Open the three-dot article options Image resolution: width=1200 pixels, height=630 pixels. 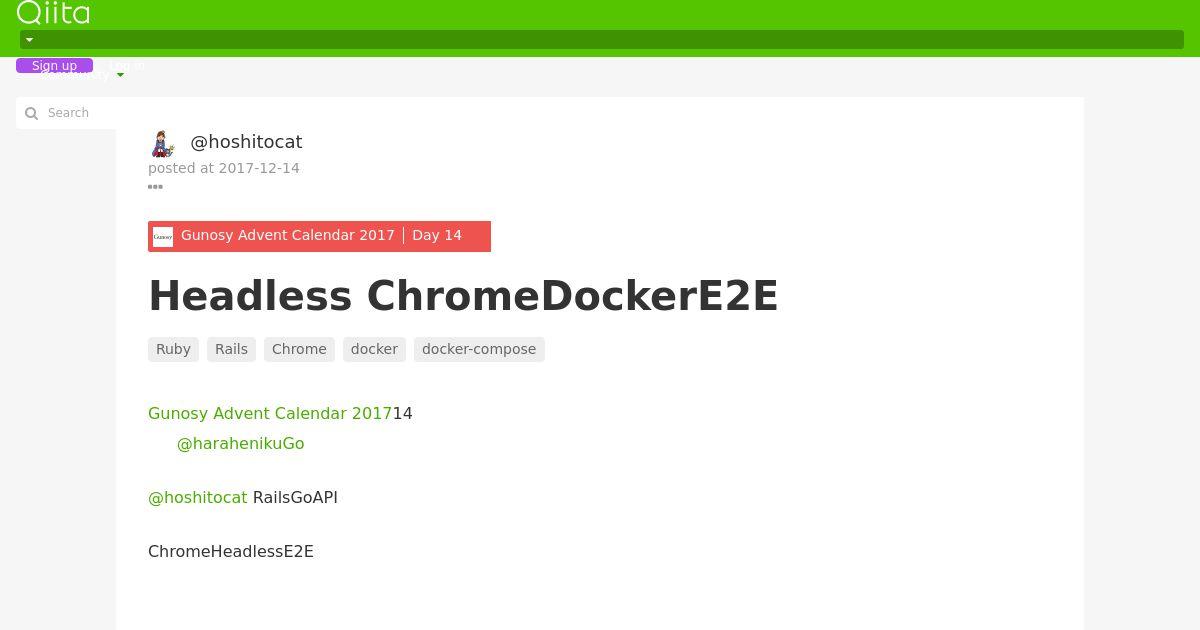point(155,186)
